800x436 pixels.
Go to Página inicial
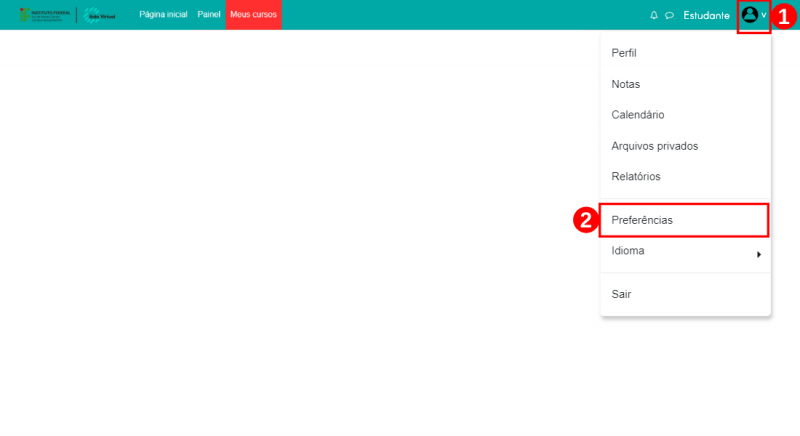pos(163,14)
